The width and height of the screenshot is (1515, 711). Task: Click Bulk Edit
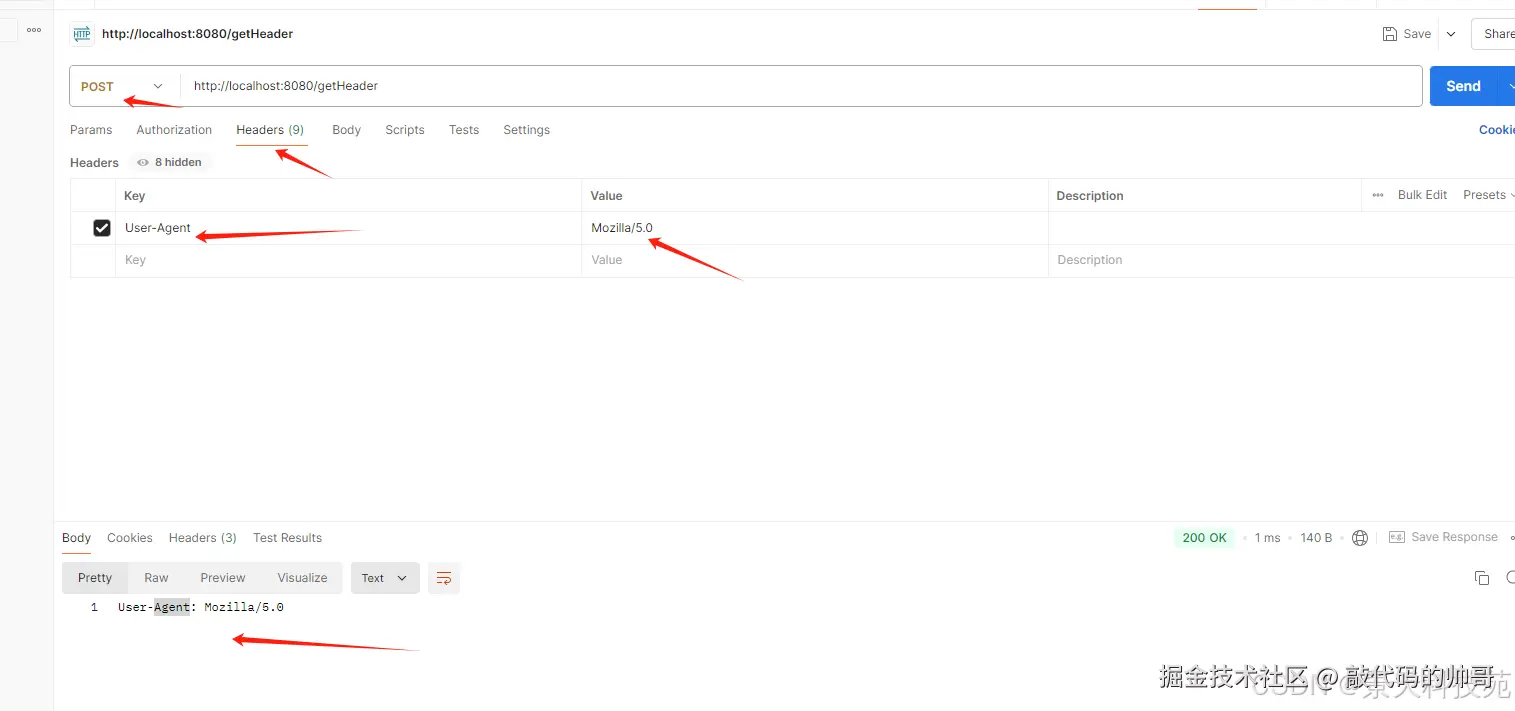coord(1422,195)
